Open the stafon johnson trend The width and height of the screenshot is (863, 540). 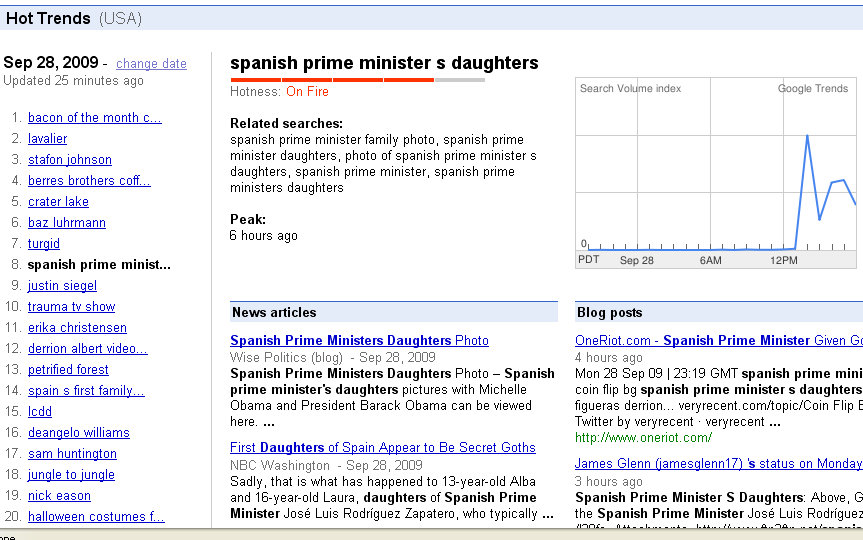pyautogui.click(x=70, y=160)
